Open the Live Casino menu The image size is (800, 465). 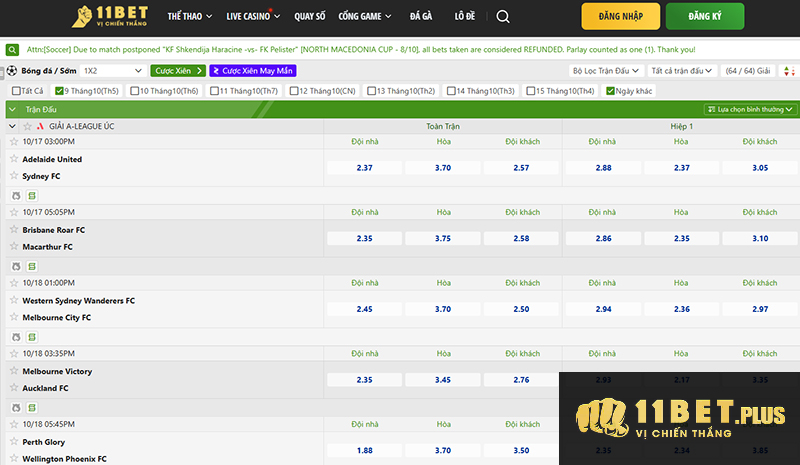point(253,17)
